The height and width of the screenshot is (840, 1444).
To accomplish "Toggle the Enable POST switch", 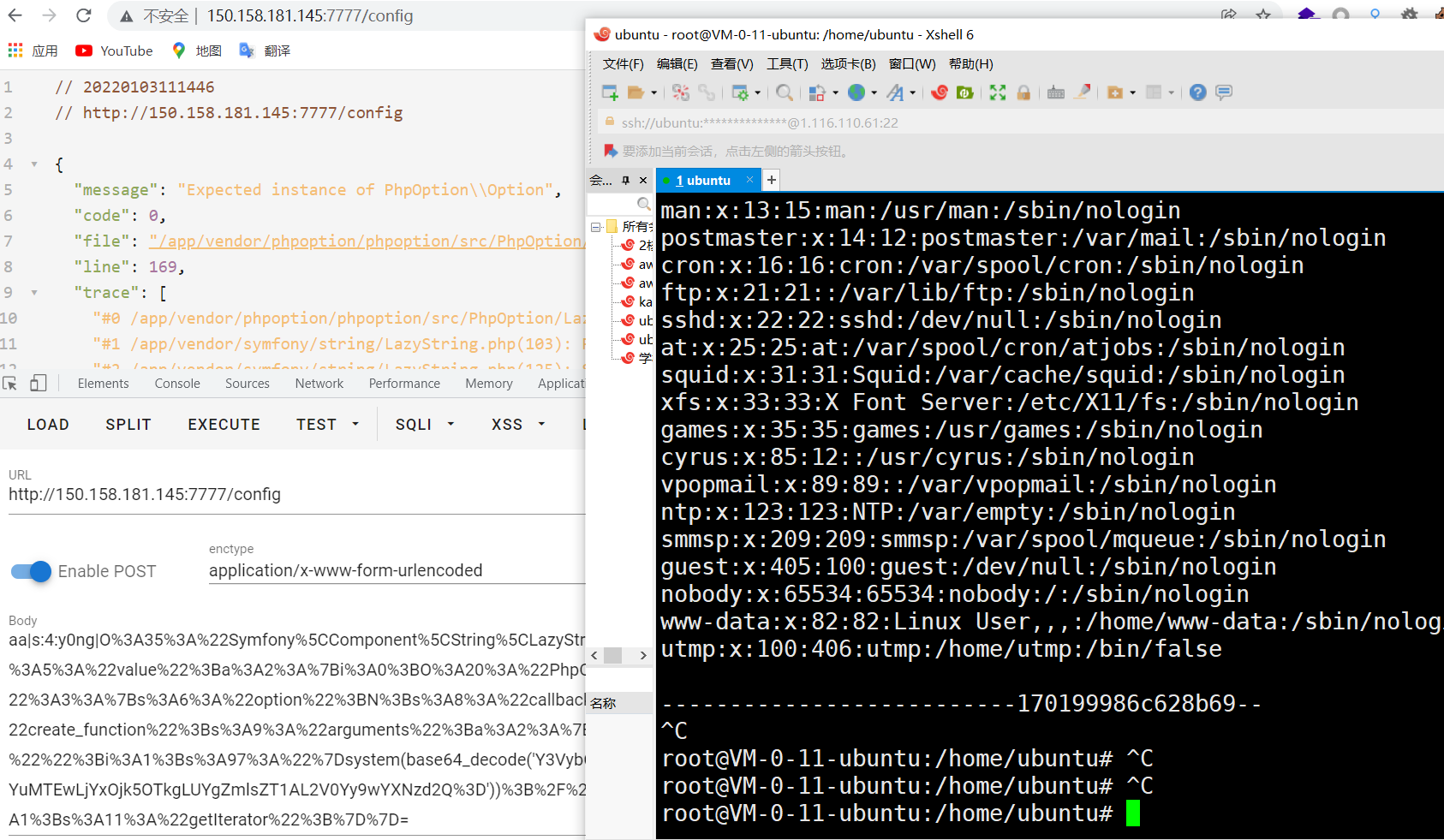I will point(32,571).
